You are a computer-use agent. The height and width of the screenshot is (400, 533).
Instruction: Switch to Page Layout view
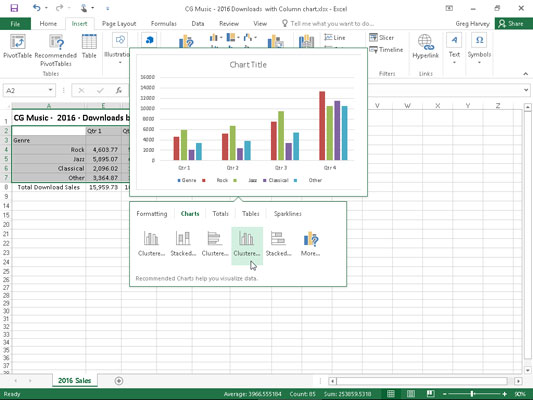tap(411, 394)
